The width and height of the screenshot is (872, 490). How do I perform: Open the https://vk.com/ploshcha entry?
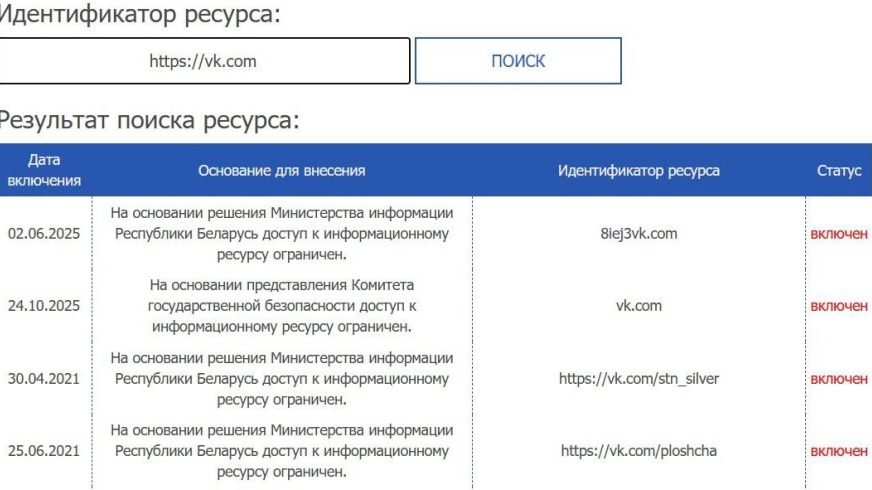(638, 451)
